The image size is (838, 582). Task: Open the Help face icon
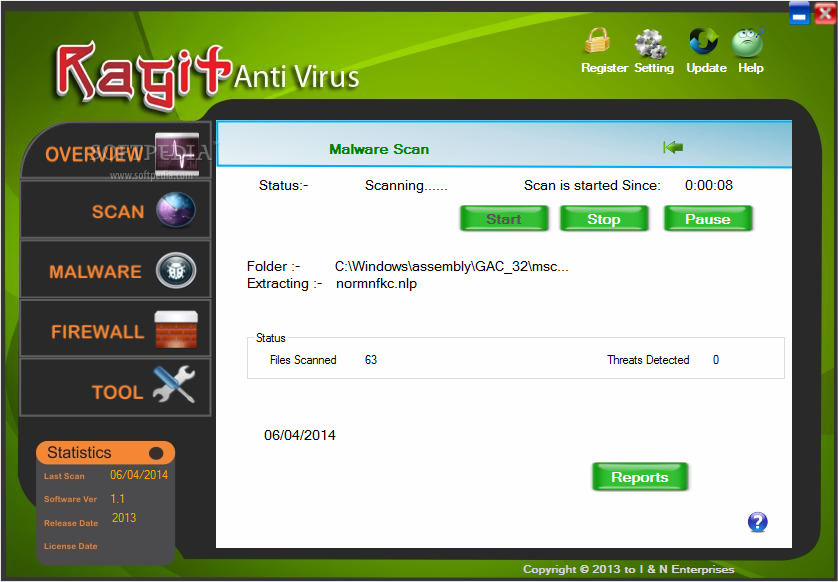coord(747,43)
